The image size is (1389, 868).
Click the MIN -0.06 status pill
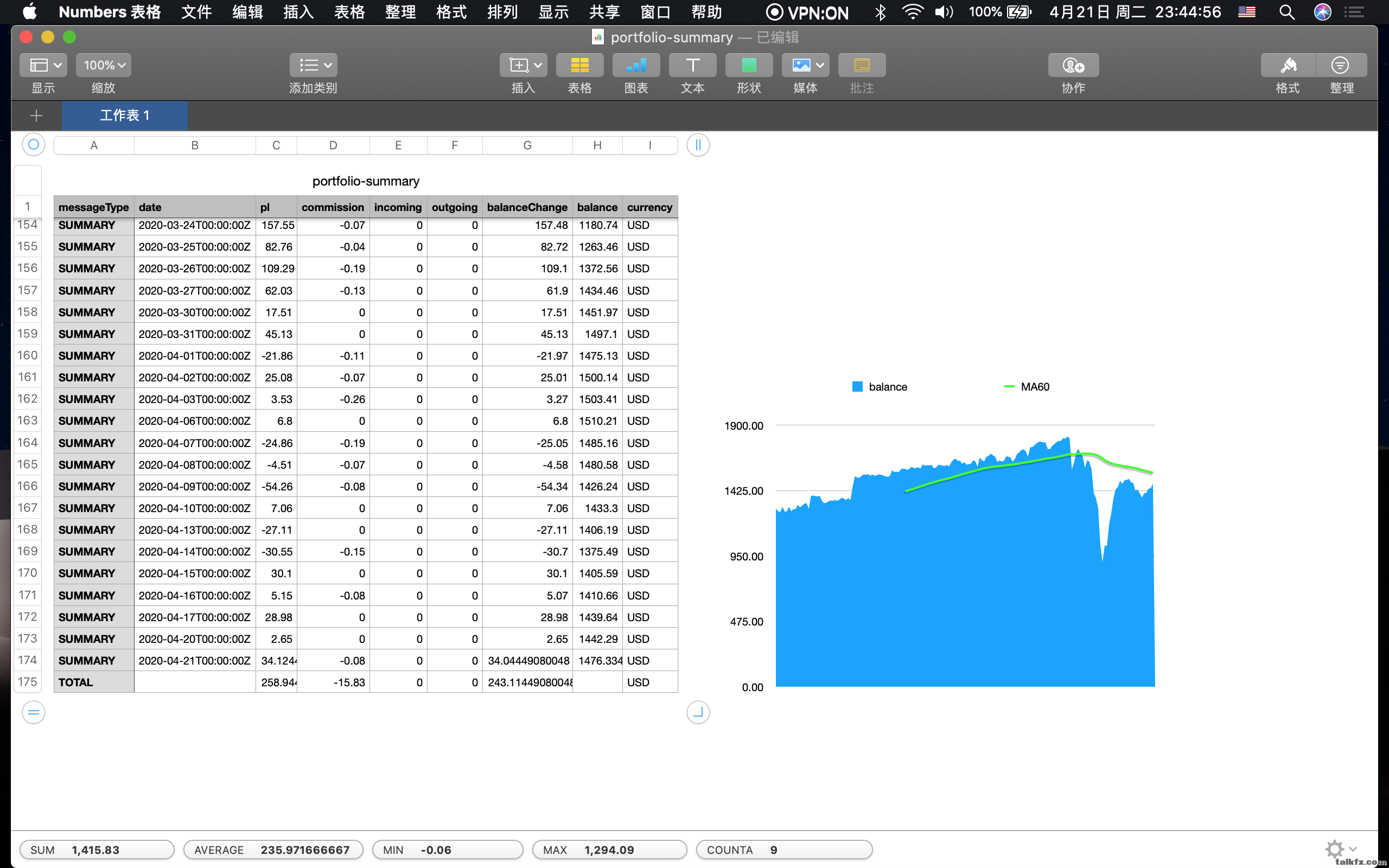pos(448,850)
